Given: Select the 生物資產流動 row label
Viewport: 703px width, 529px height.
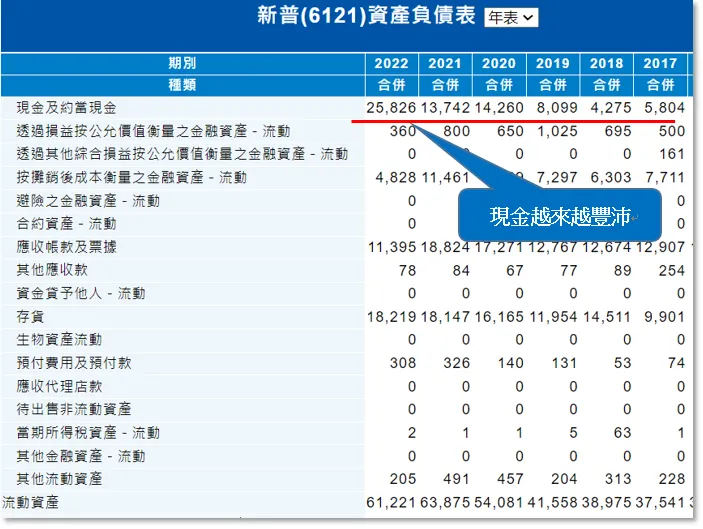Looking at the screenshot, I should click(59, 340).
